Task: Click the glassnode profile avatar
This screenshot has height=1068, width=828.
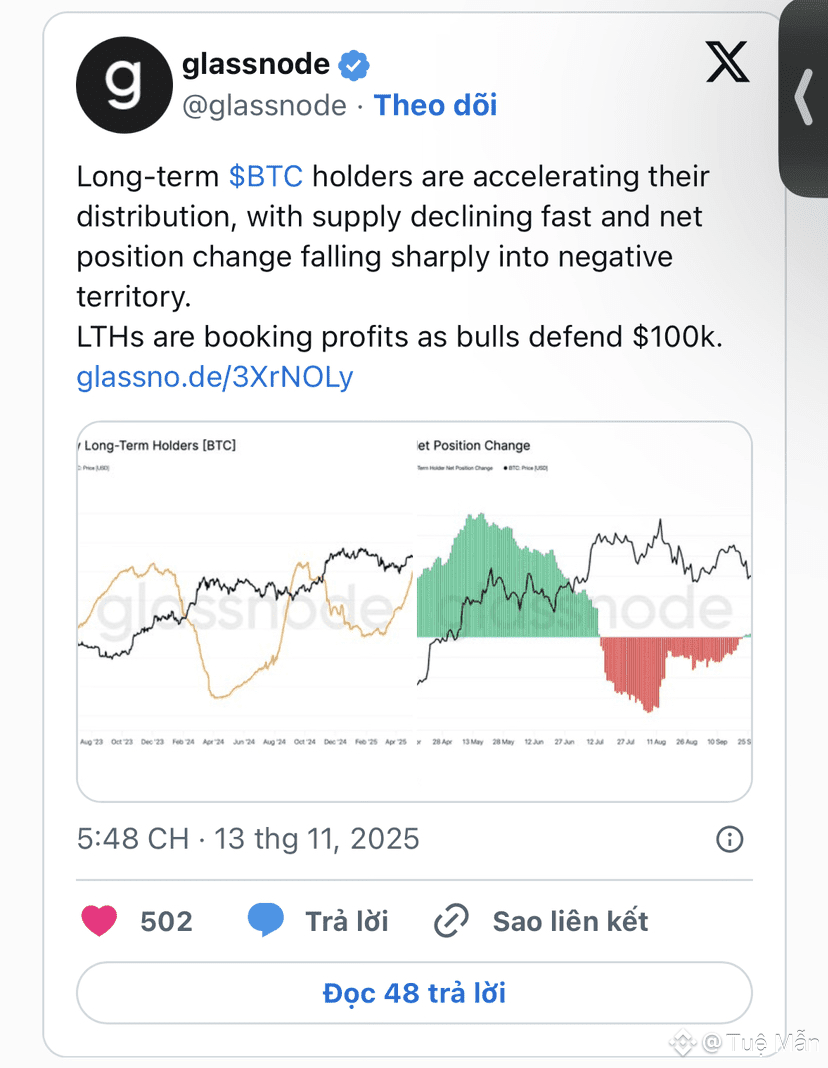Action: point(124,86)
